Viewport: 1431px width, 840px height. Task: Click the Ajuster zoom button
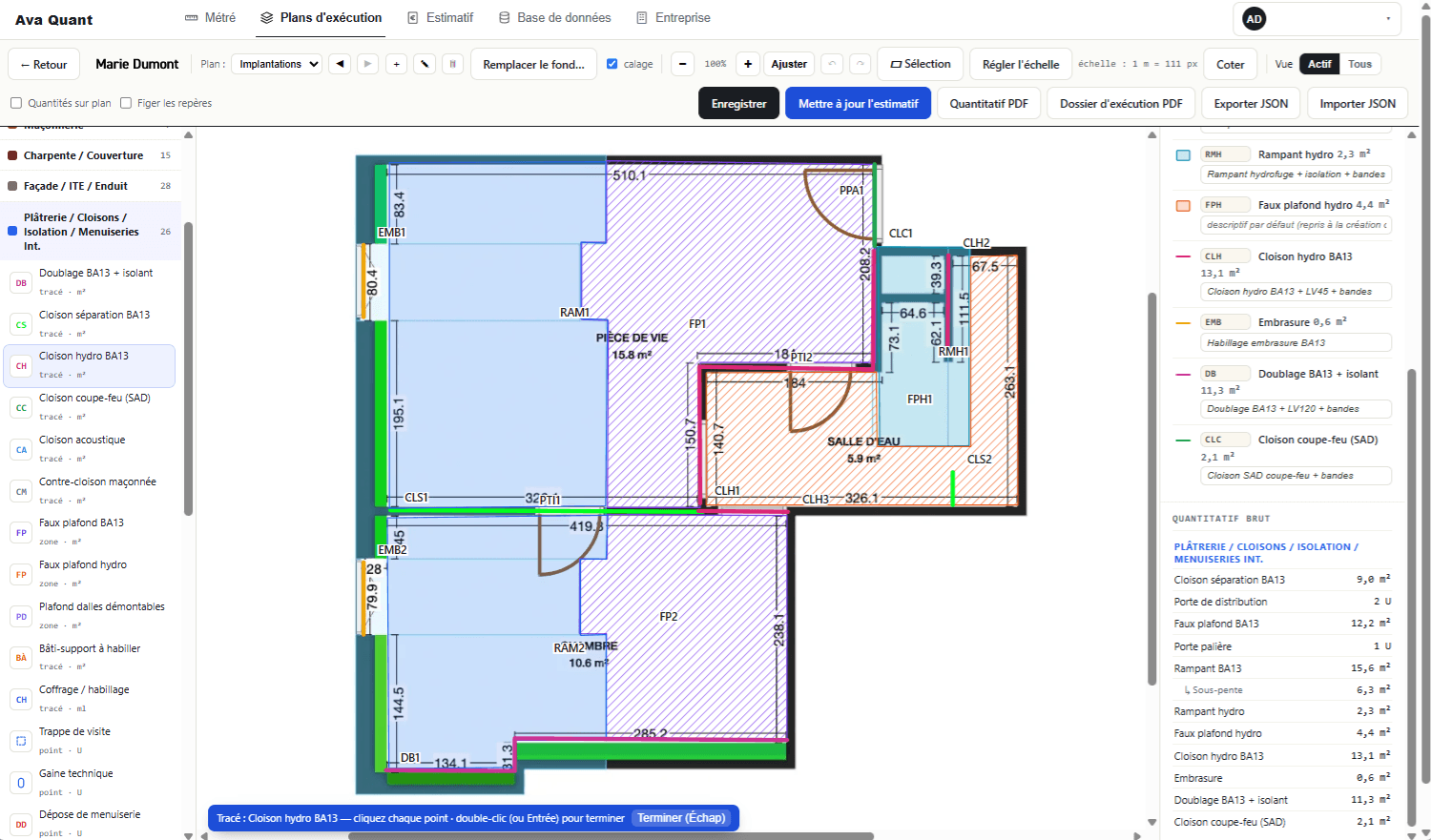(x=789, y=64)
